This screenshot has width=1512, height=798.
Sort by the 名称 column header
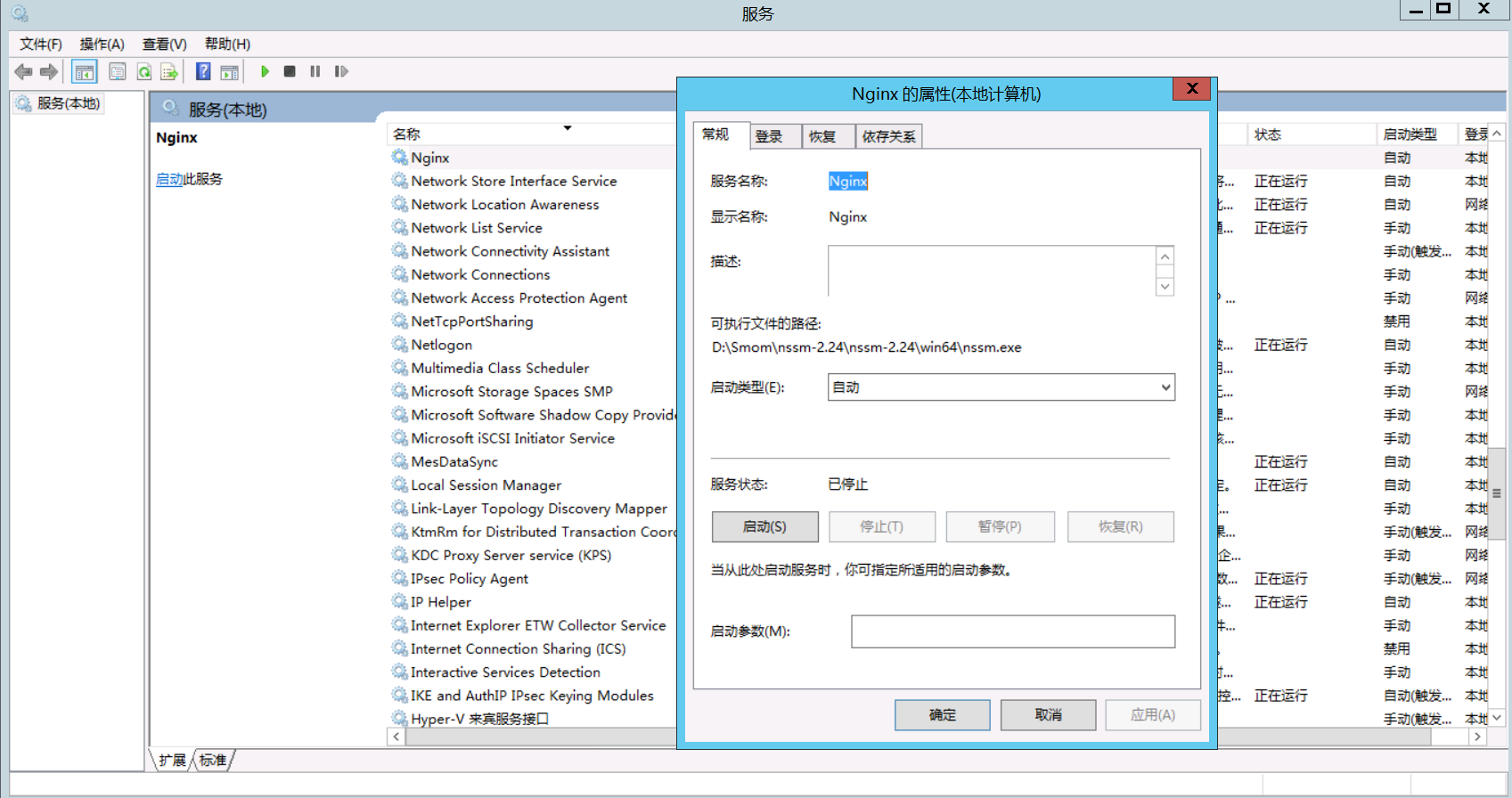point(531,134)
